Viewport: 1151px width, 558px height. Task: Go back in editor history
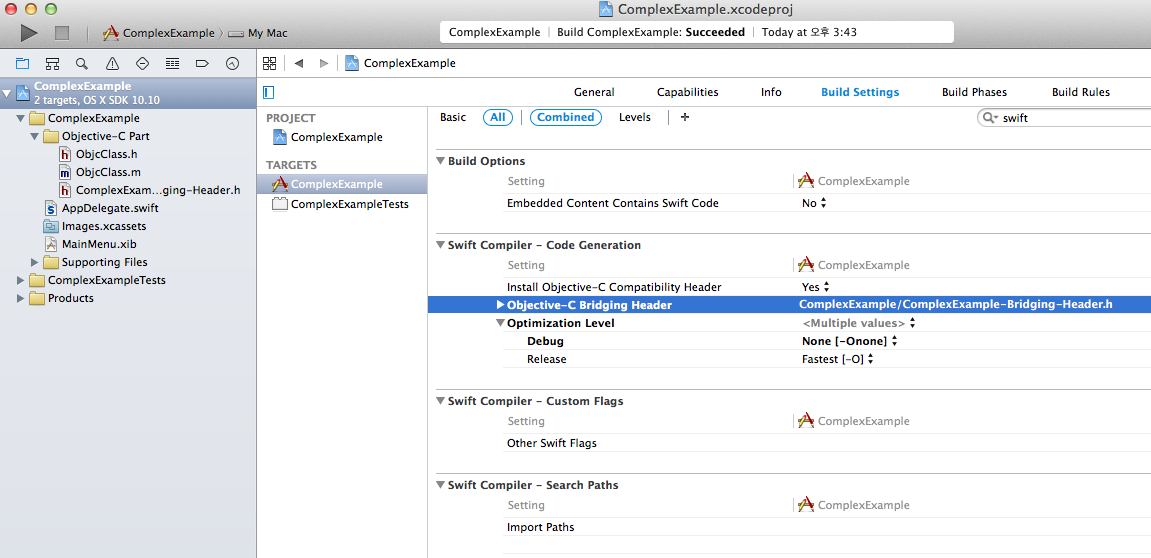pos(299,63)
